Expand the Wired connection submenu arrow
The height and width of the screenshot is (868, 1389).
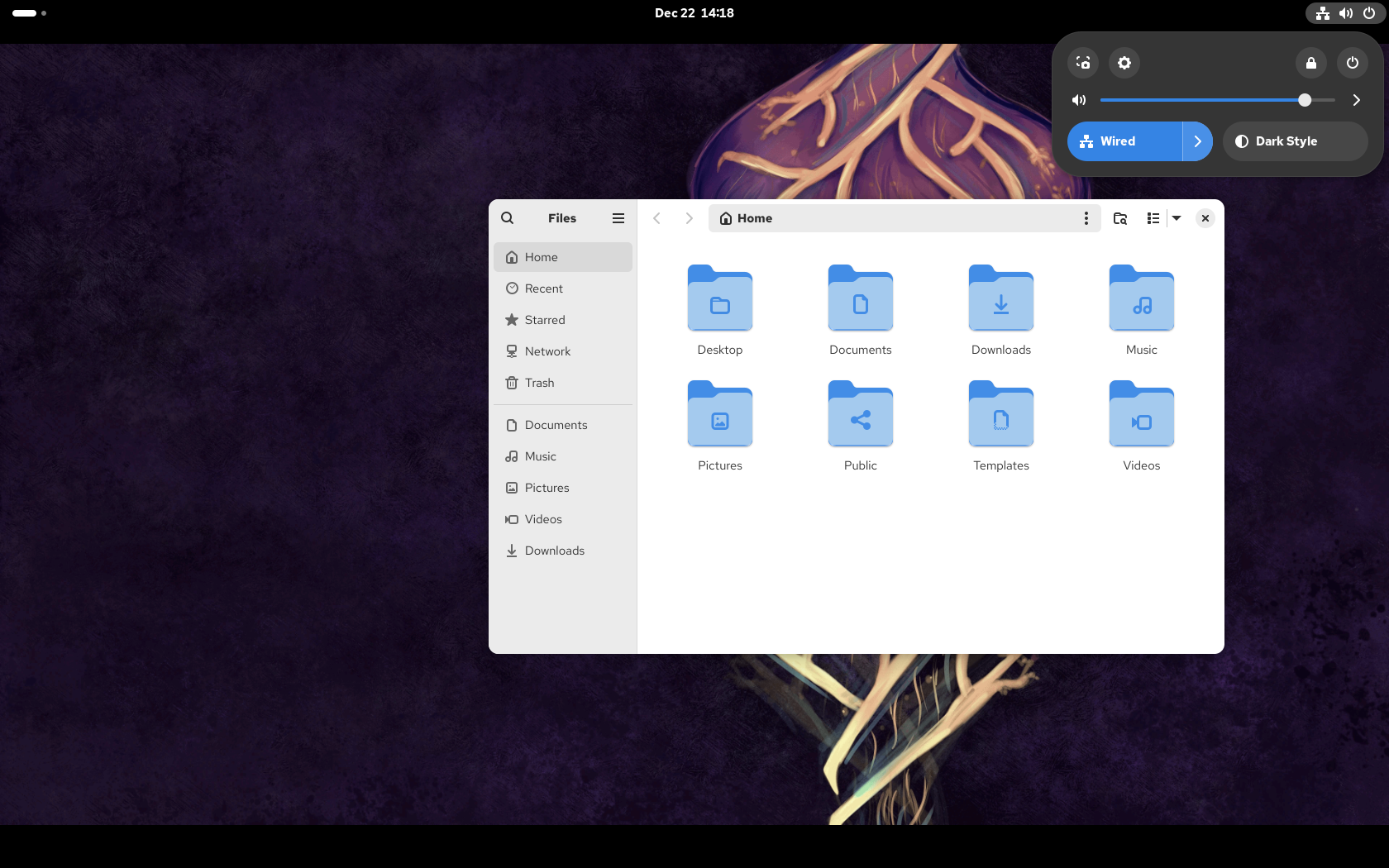point(1198,141)
